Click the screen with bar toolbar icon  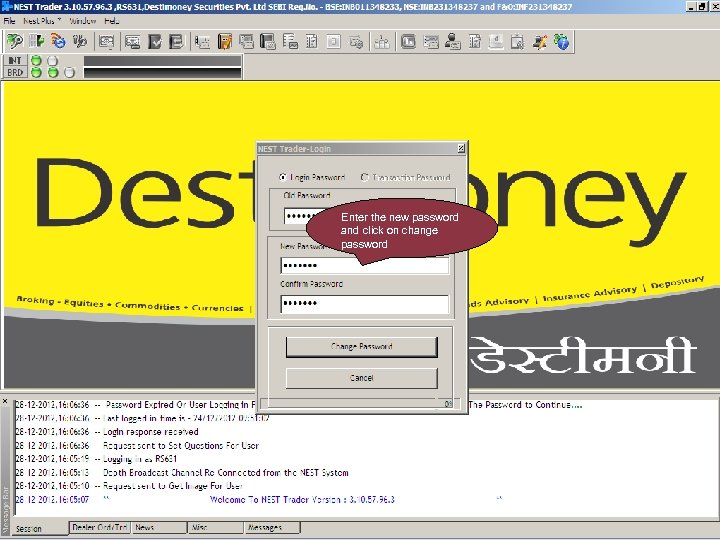pos(133,42)
